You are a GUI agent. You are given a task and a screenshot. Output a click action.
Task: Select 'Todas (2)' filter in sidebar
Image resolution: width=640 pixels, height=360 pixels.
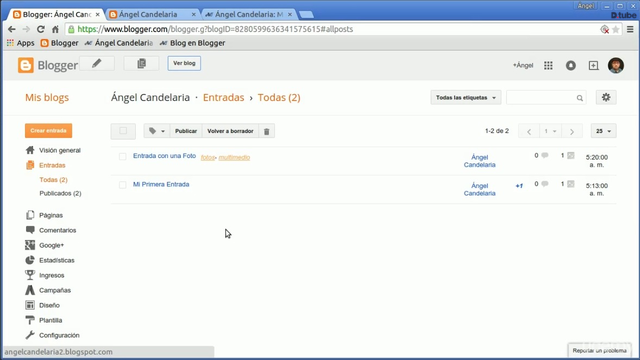pos(53,180)
